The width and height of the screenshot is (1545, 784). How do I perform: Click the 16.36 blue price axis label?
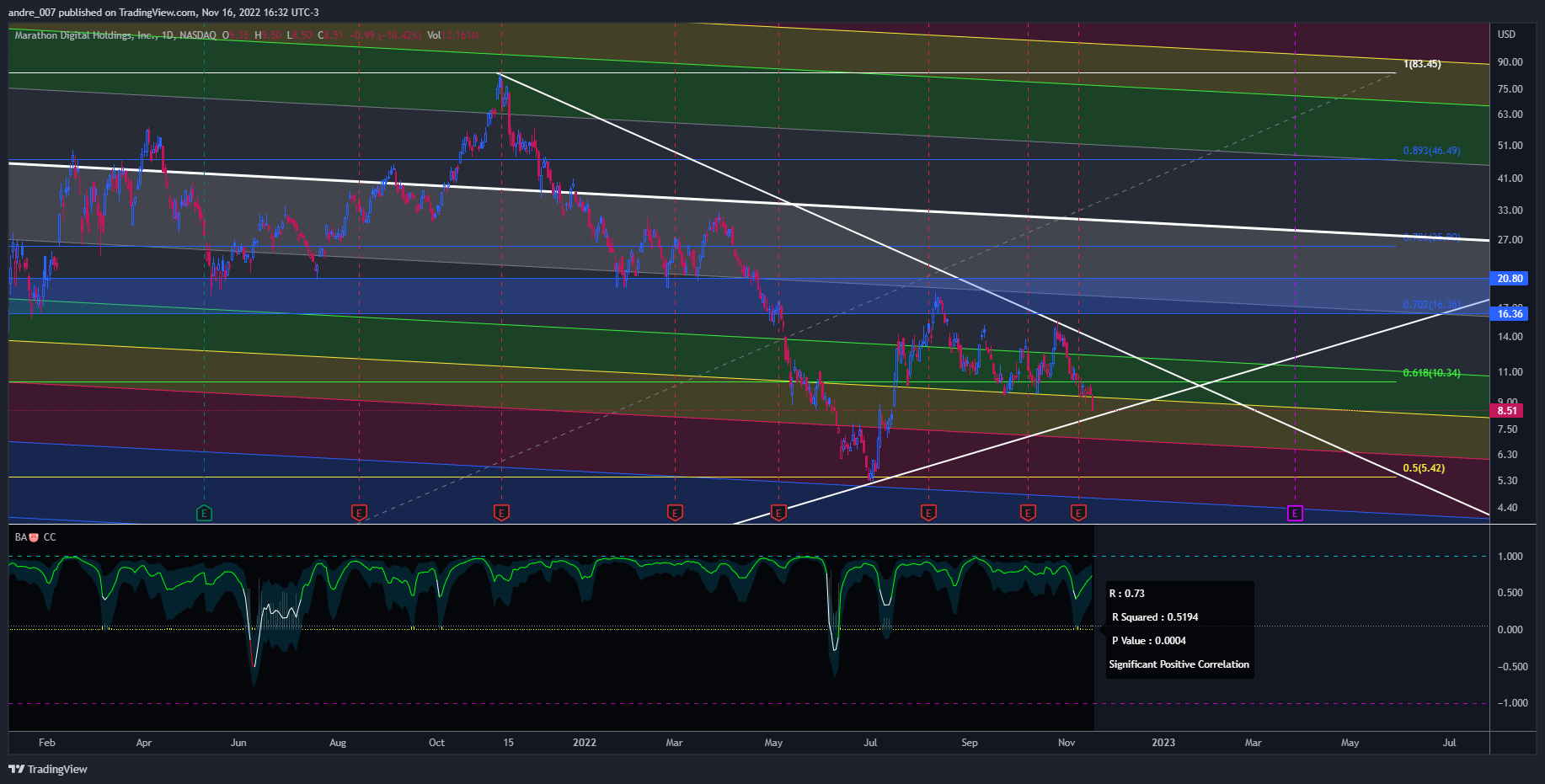pyautogui.click(x=1510, y=314)
